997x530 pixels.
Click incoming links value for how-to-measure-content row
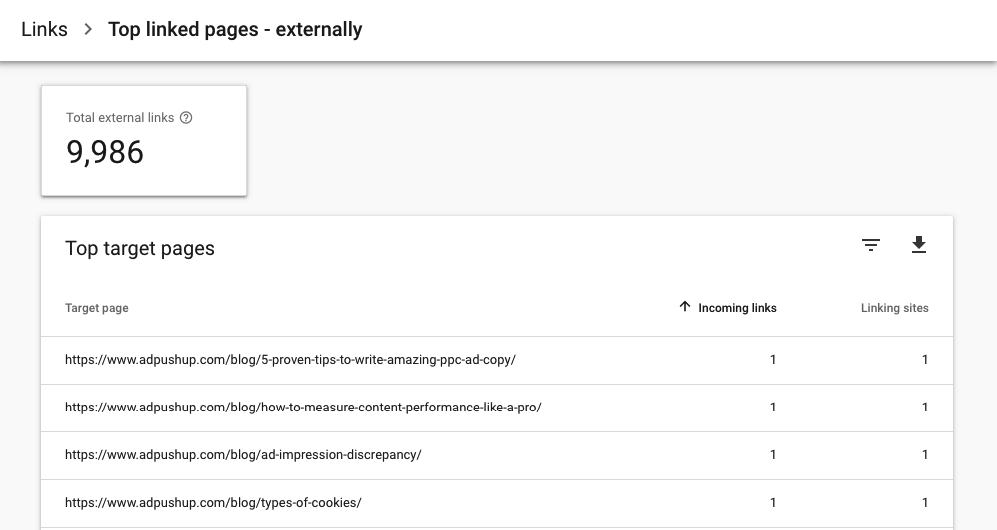[773, 407]
